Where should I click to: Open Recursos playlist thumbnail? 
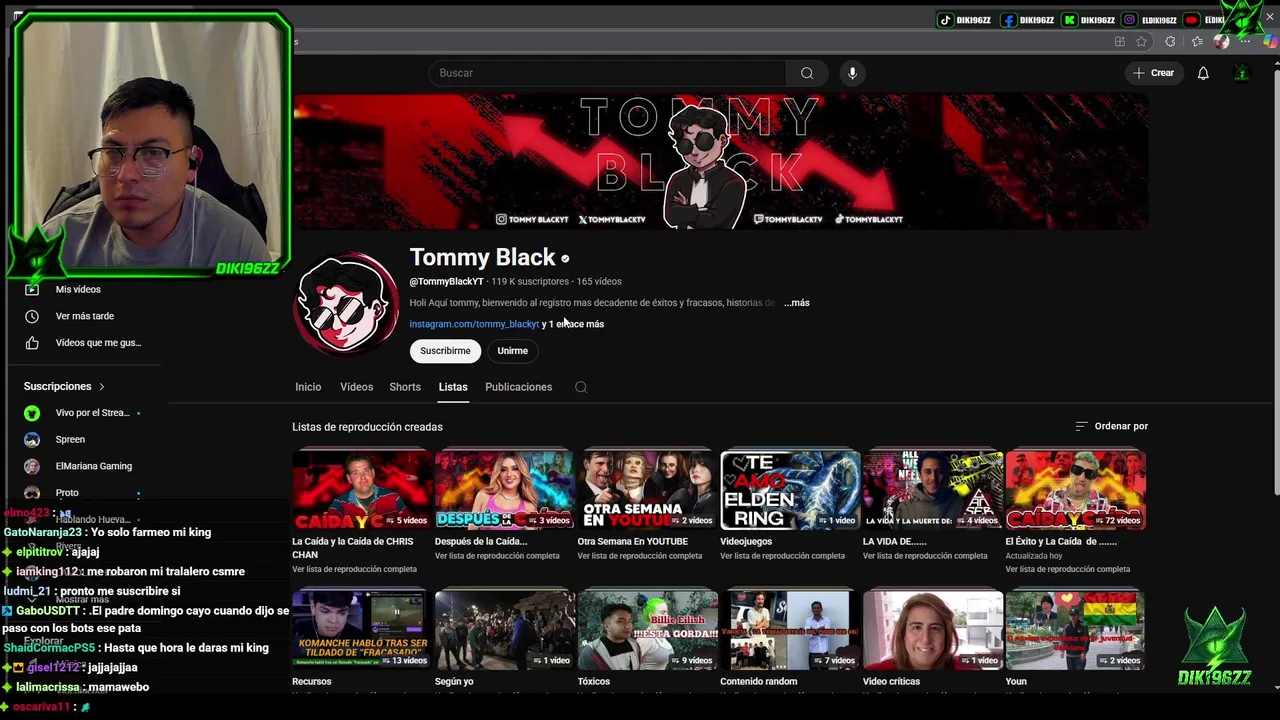point(362,630)
